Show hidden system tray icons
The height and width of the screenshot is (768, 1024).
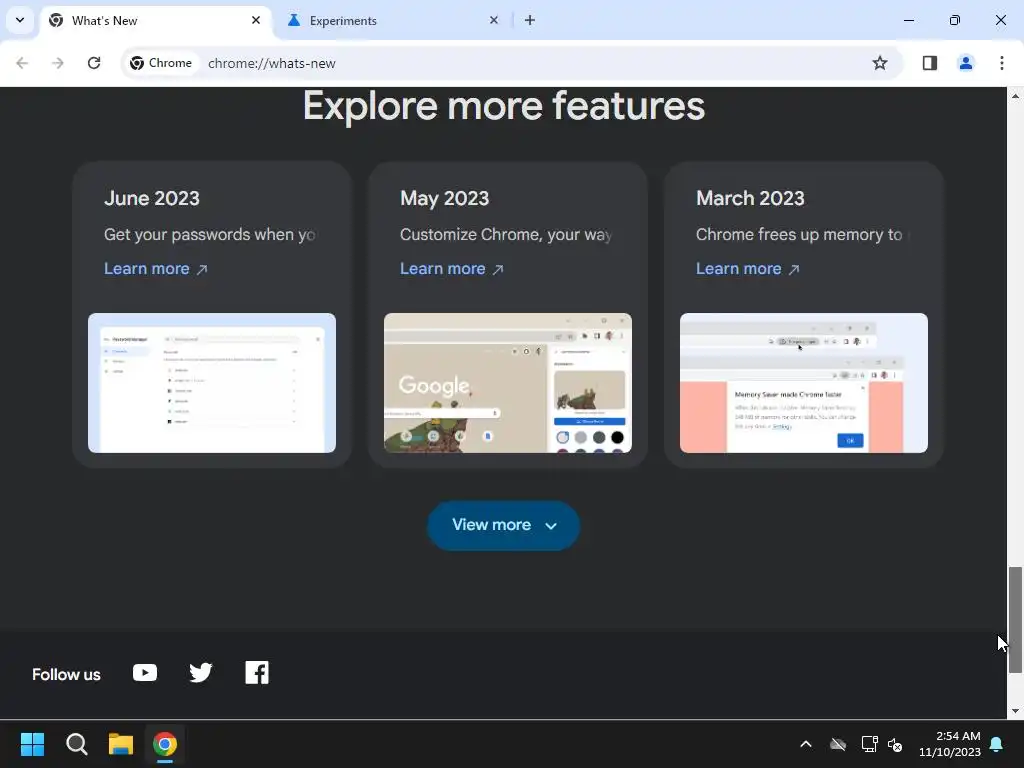[806, 744]
